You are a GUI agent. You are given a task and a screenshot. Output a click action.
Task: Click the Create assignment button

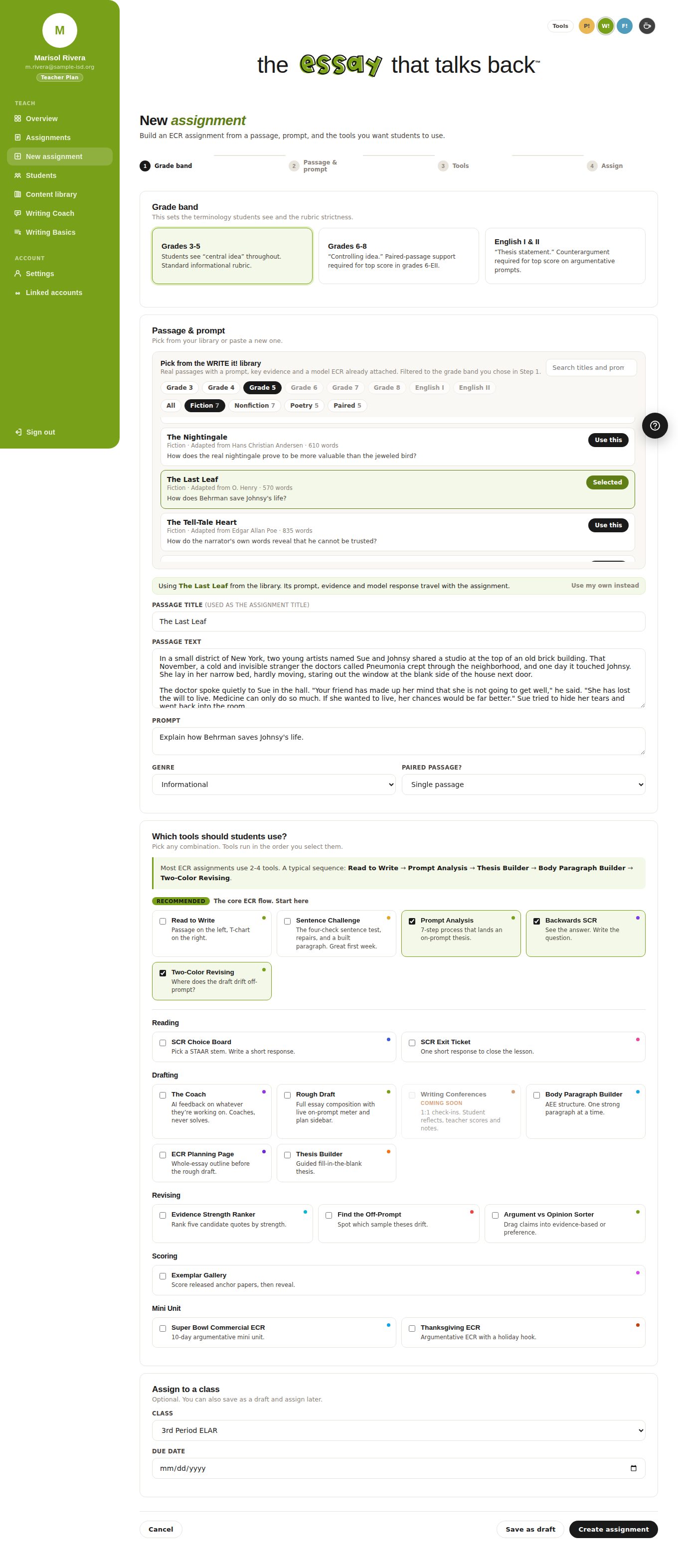point(613,1529)
